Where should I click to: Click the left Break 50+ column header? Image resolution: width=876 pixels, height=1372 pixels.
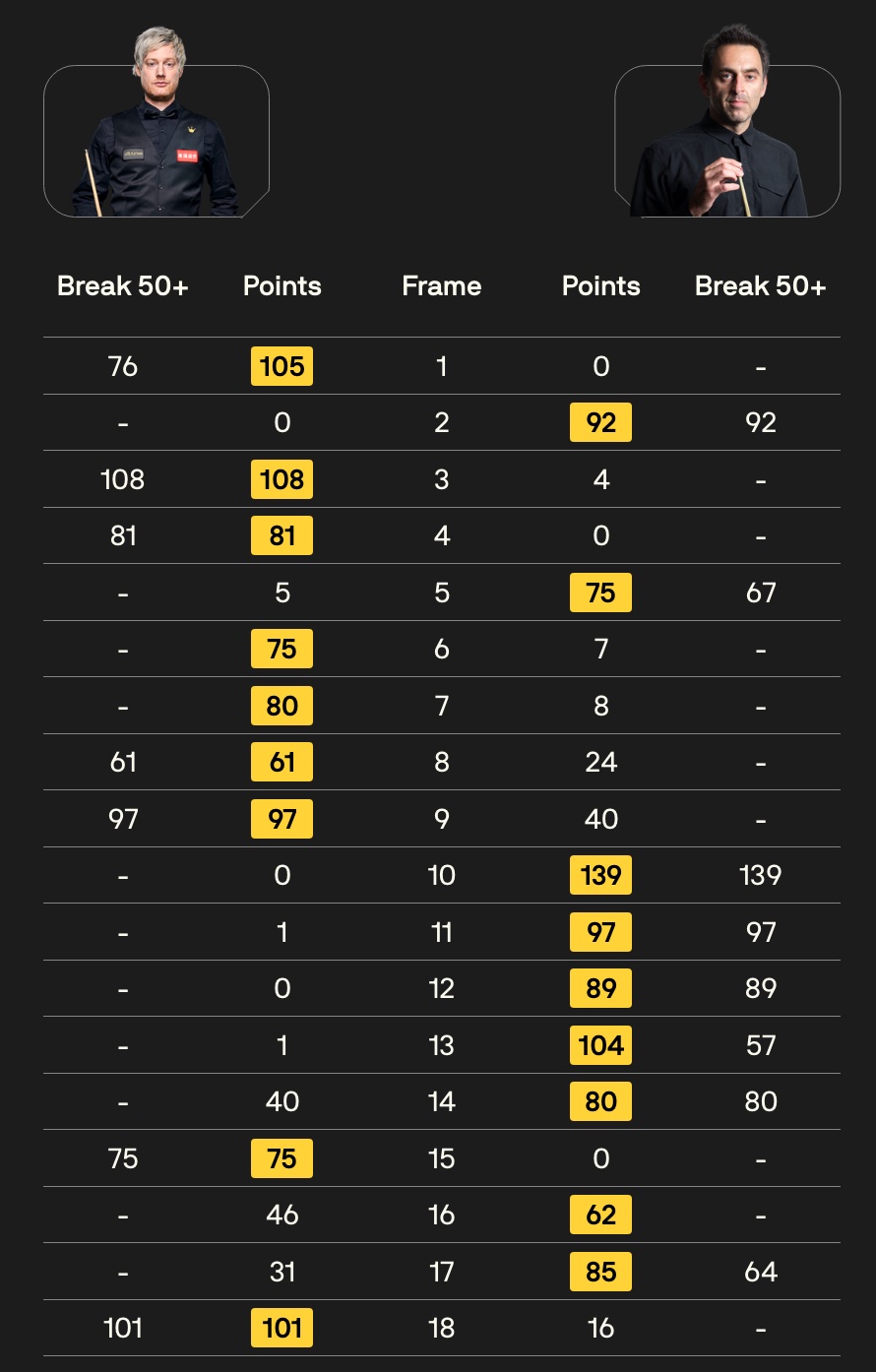123,286
